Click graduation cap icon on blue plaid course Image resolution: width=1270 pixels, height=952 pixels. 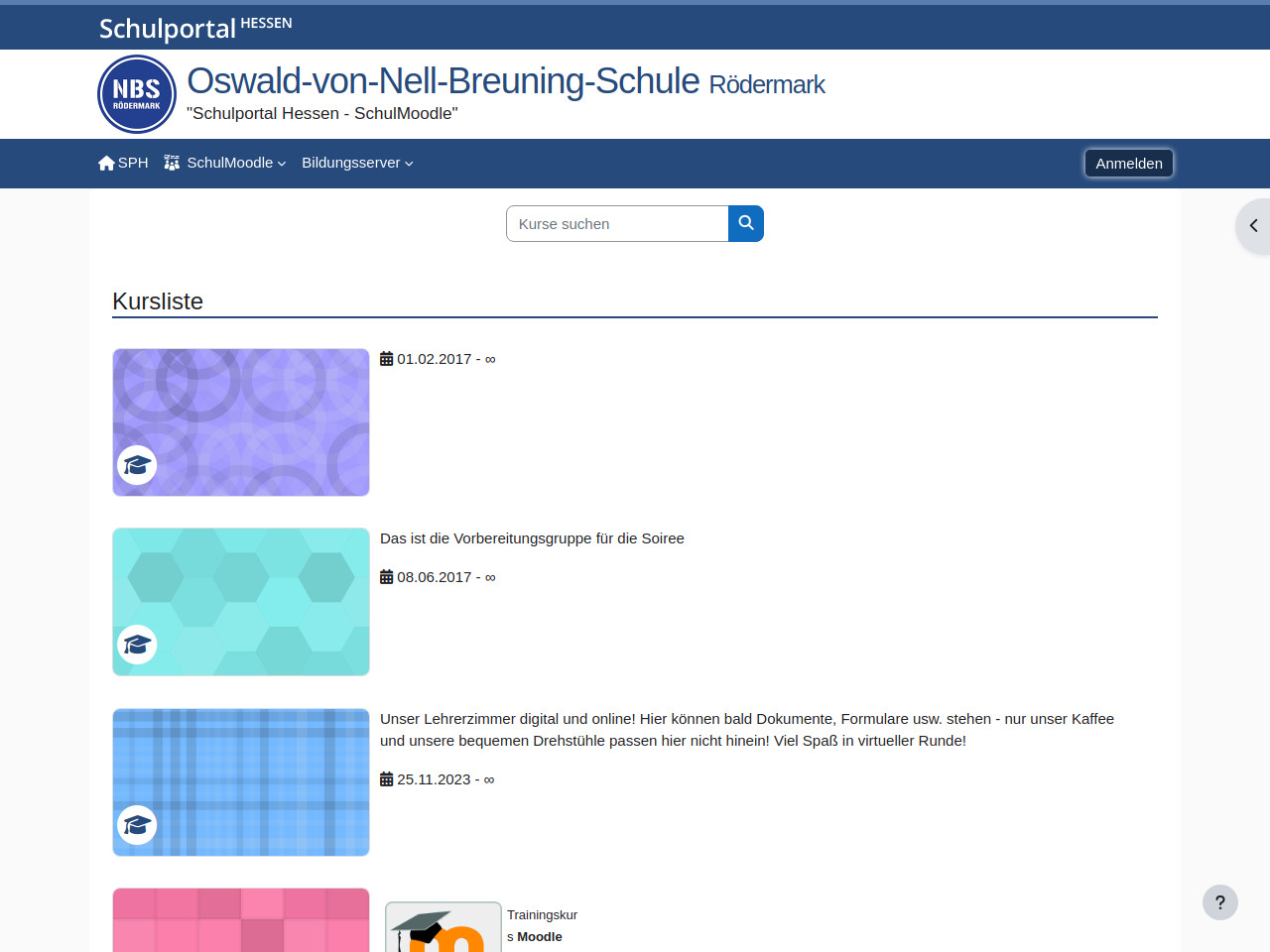(137, 825)
